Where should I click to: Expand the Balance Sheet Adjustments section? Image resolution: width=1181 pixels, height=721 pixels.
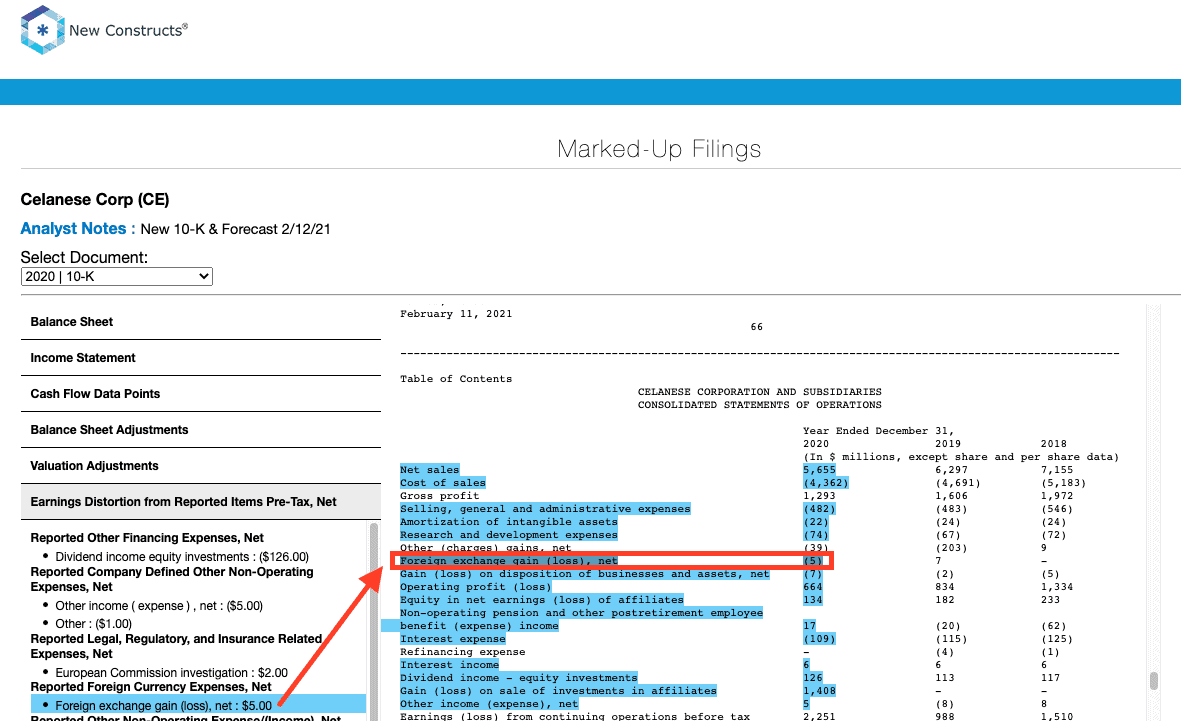tap(200, 430)
